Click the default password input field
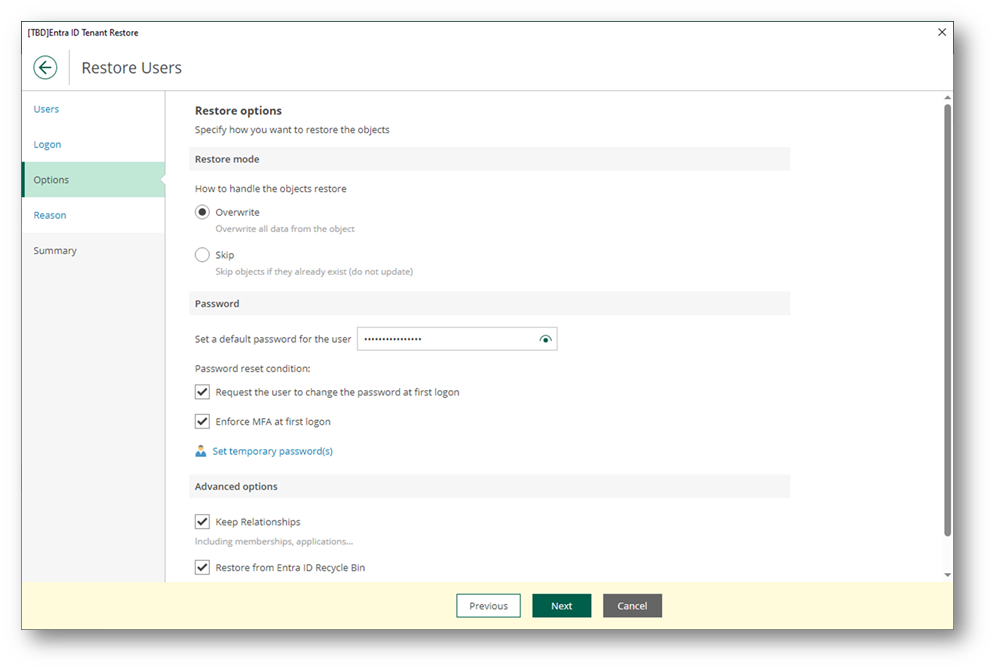Image resolution: width=996 pixels, height=672 pixels. [x=446, y=340]
